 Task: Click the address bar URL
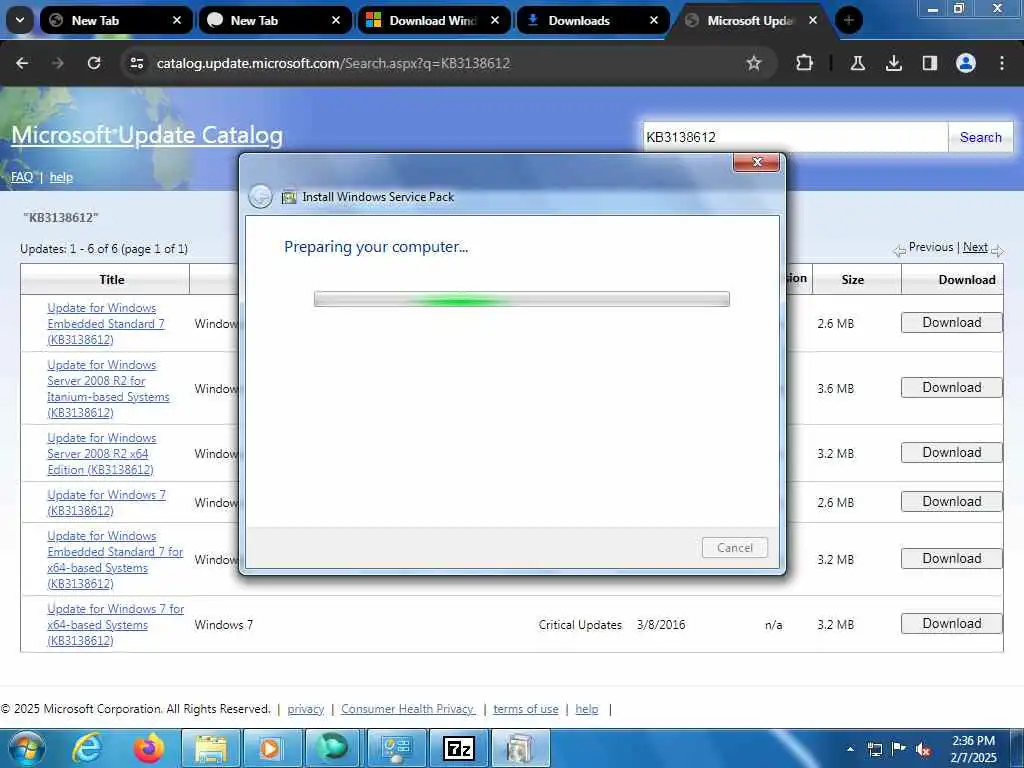click(x=333, y=63)
